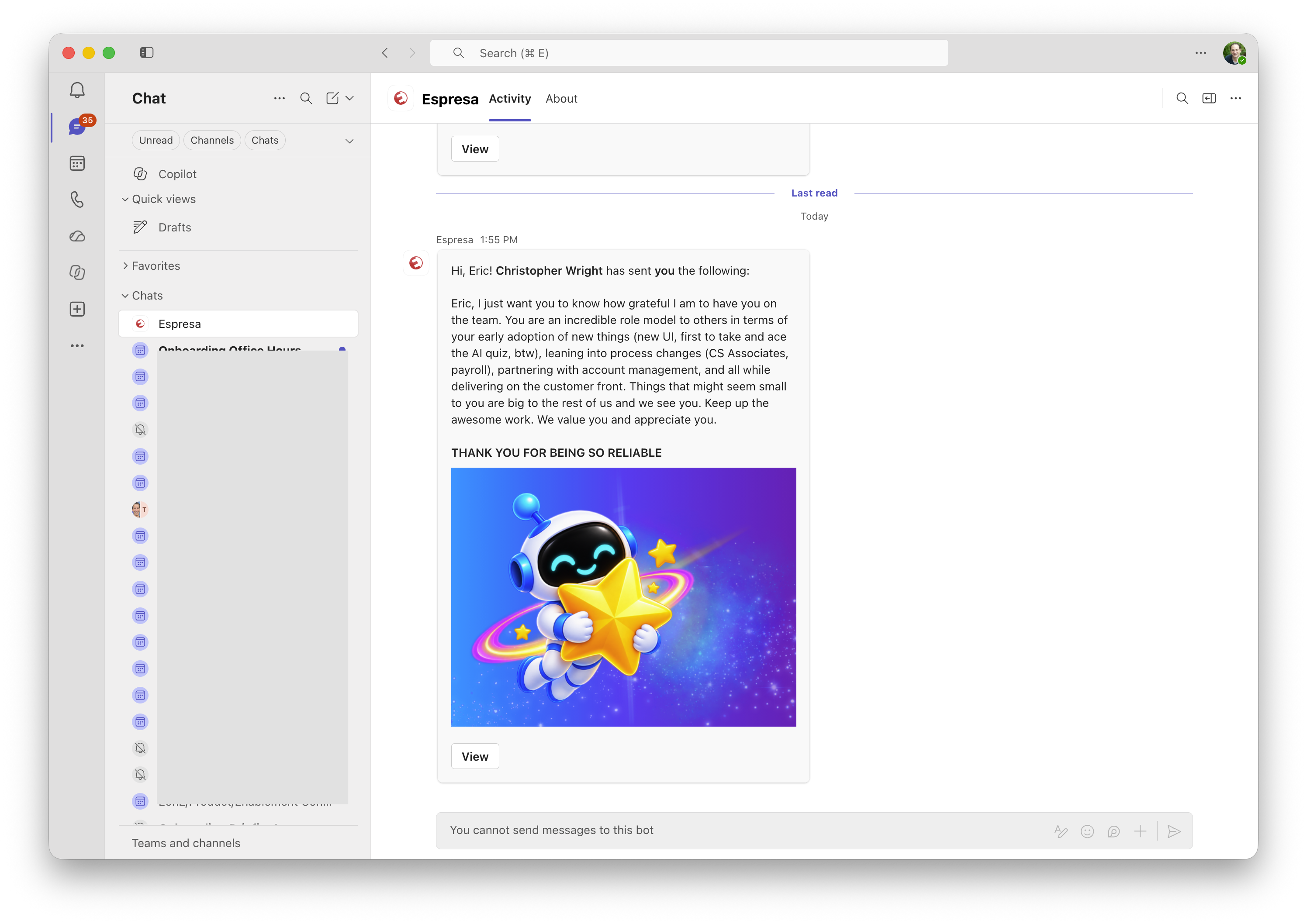Screen dimensions: 1307x924
Task: Start a new chat with the compose icon
Action: [x=333, y=98]
